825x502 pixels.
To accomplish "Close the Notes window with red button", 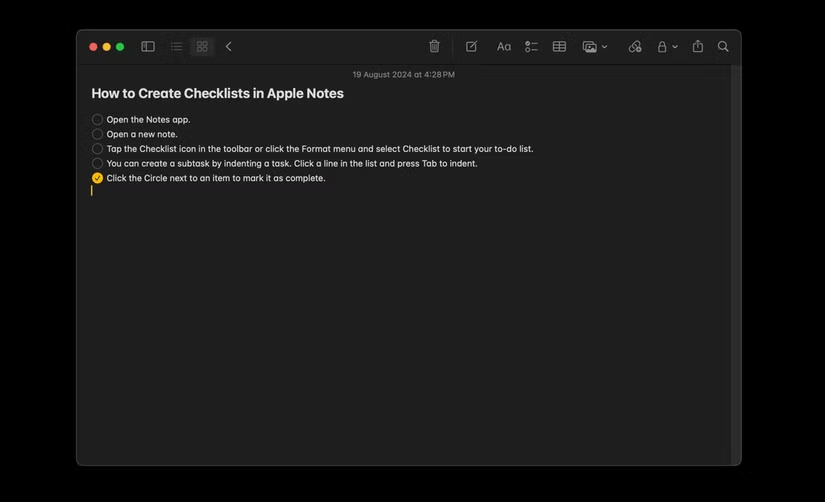I will pos(93,47).
